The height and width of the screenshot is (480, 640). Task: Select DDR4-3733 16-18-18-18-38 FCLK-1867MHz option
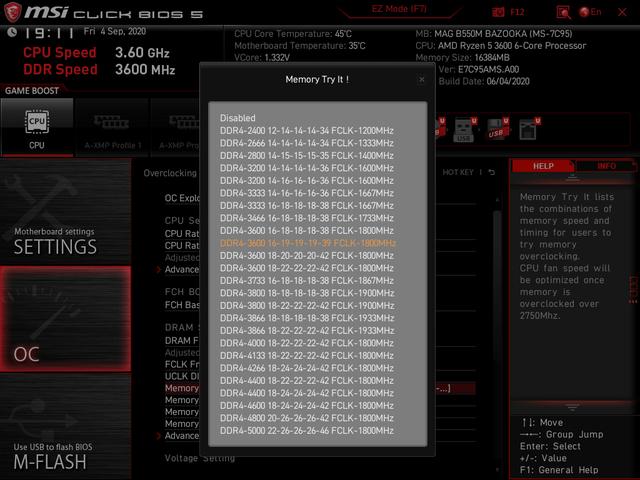[307, 280]
